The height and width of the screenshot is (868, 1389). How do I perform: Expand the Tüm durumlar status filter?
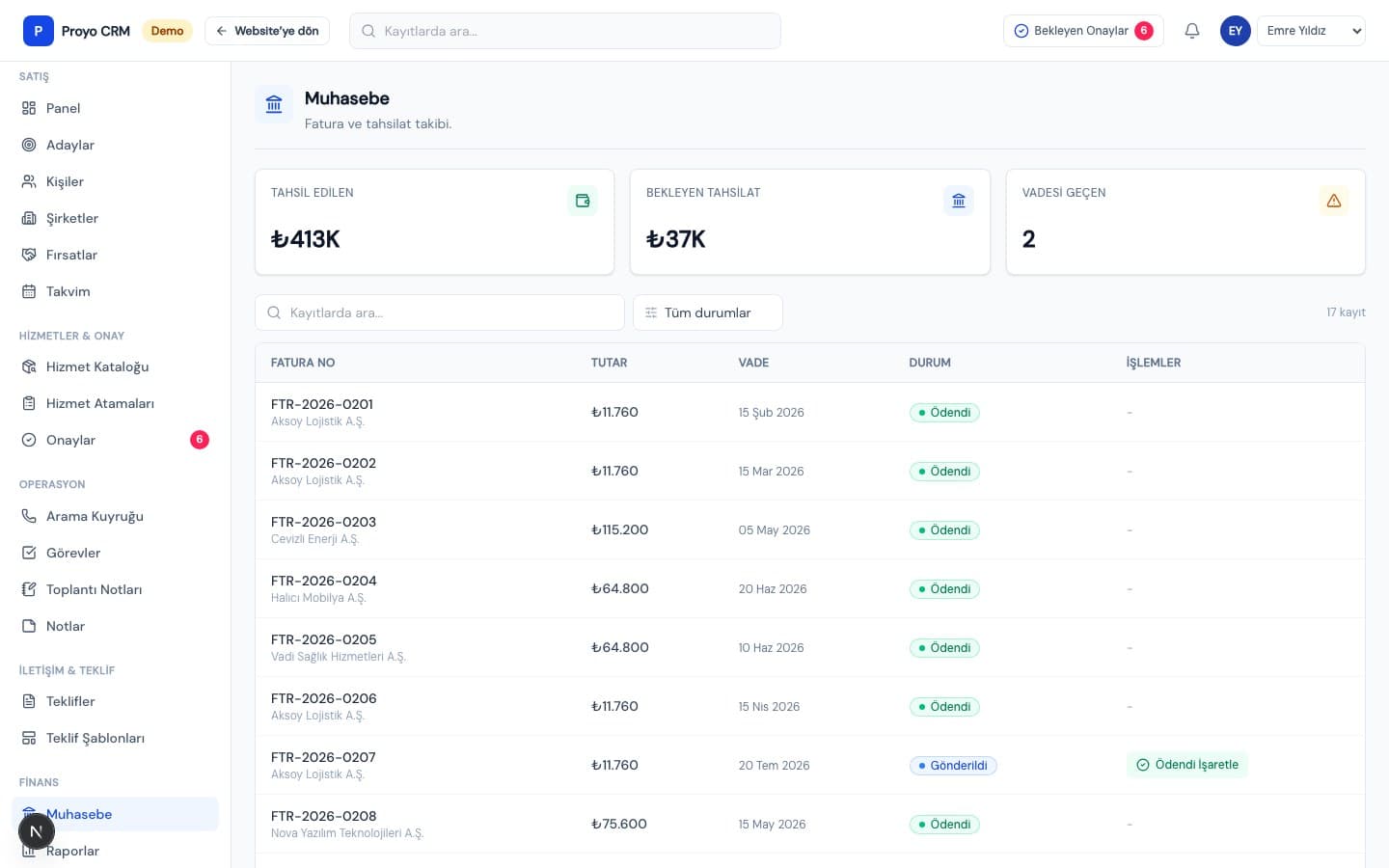coord(708,312)
